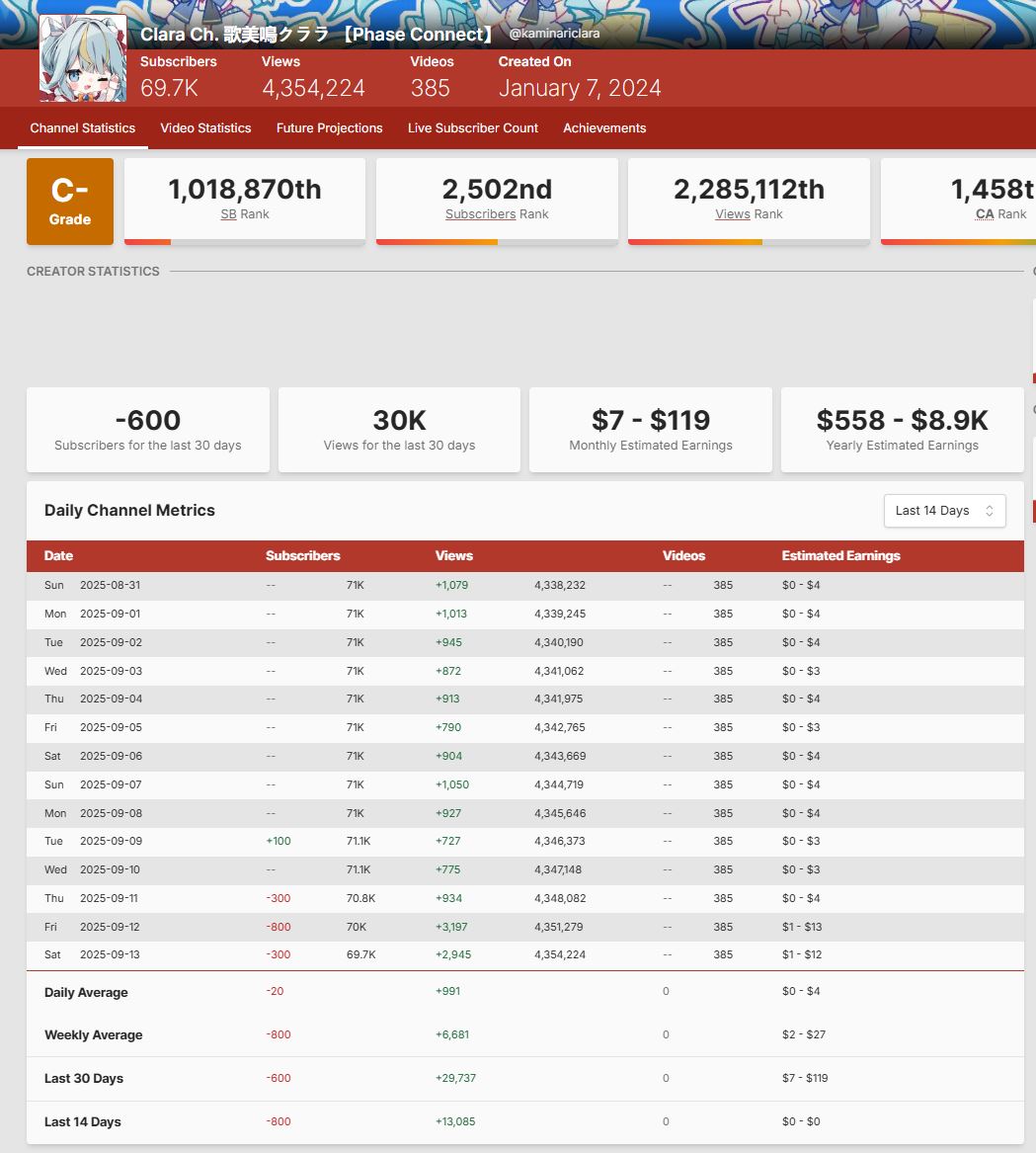Viewport: 1036px width, 1153px height.
Task: Click the +100 subscriber change cell
Action: pyautogui.click(x=278, y=841)
